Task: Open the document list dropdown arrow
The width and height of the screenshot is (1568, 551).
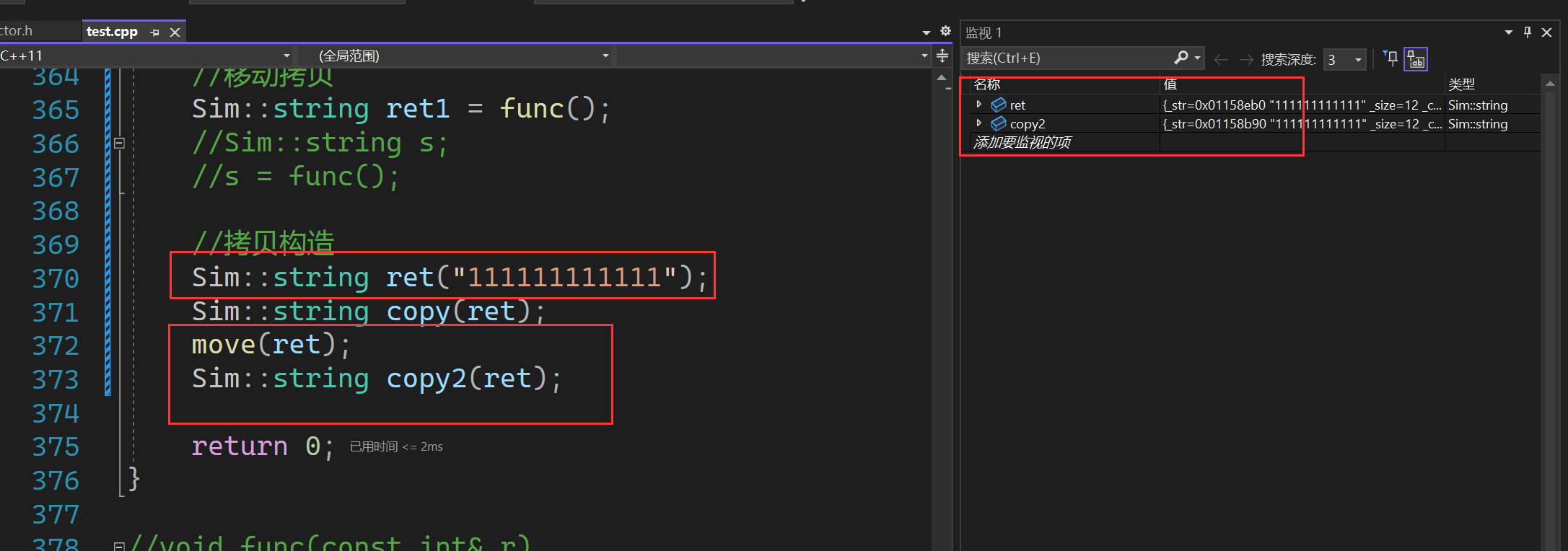Action: click(x=927, y=32)
